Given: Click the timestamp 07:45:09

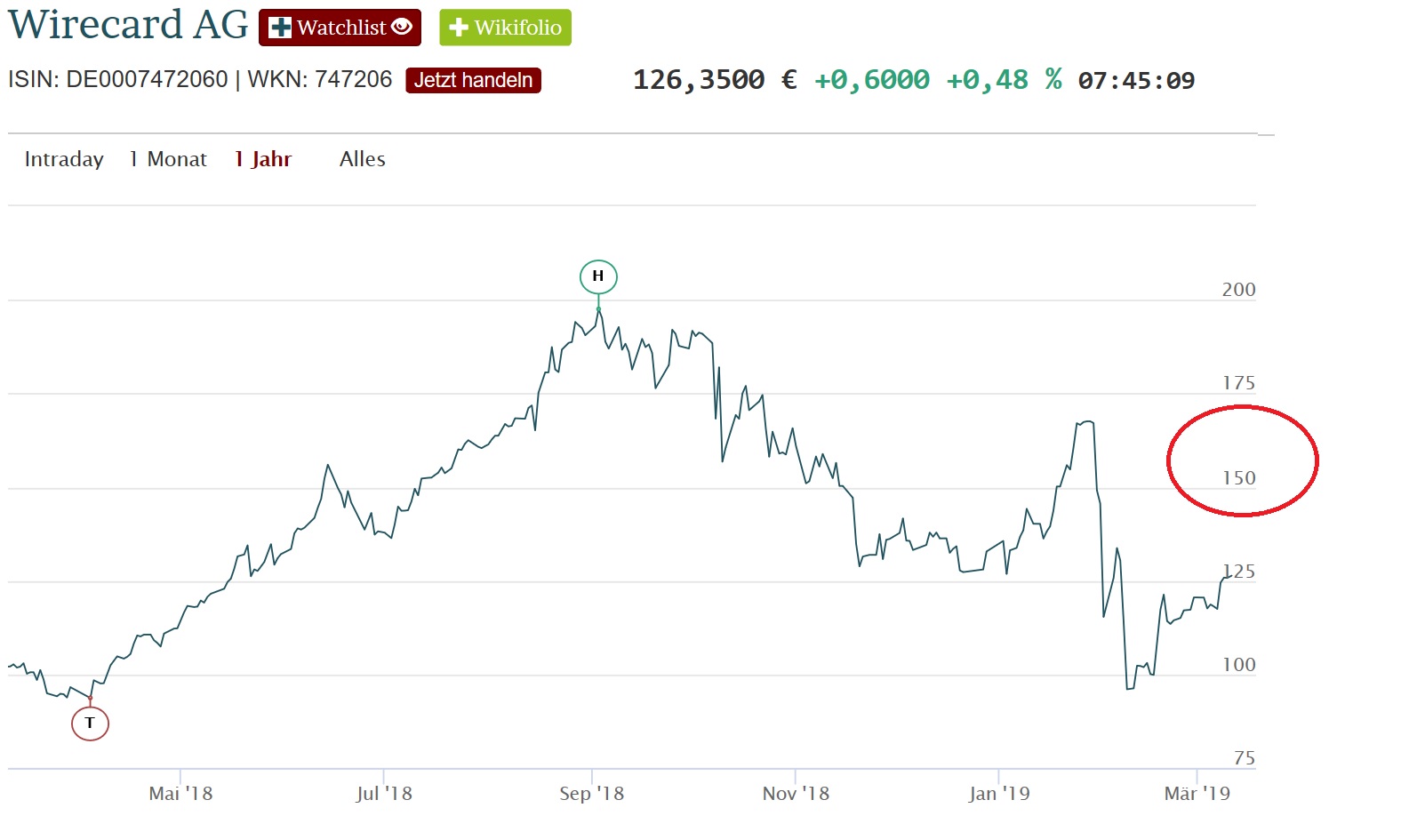Looking at the screenshot, I should pyautogui.click(x=1135, y=81).
